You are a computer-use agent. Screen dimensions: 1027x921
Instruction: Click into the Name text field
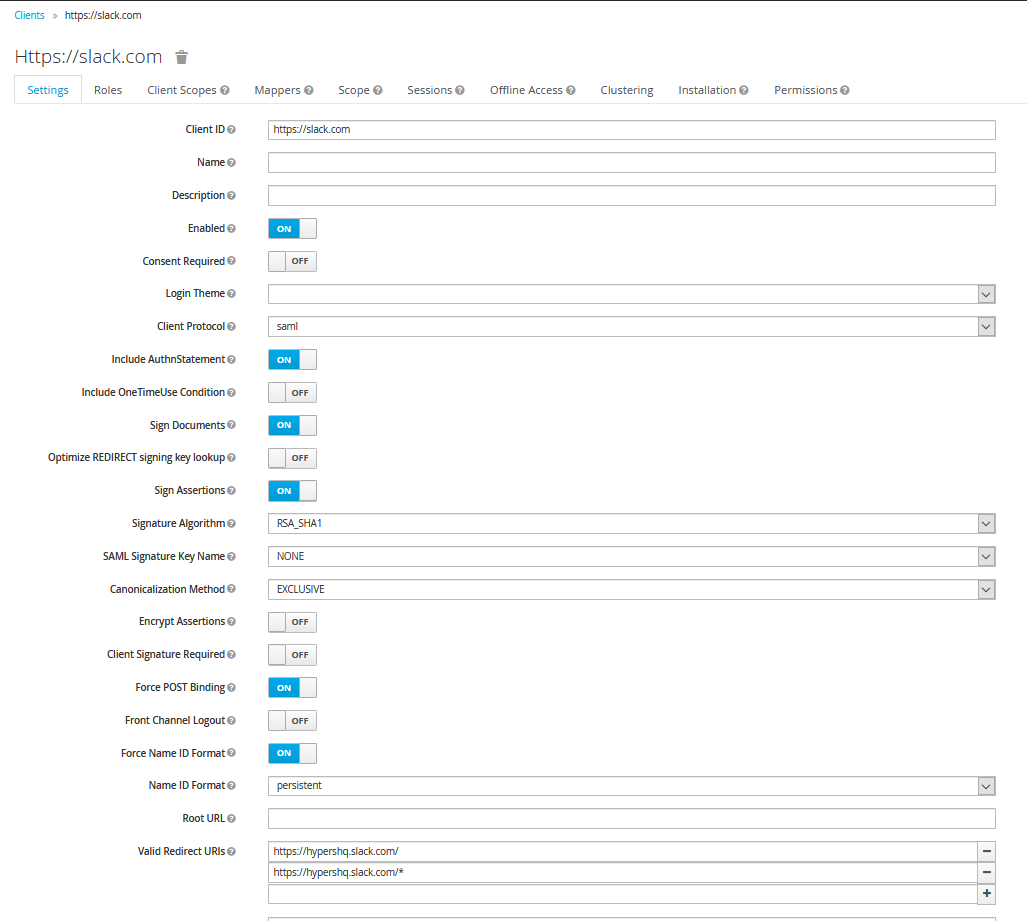point(631,162)
